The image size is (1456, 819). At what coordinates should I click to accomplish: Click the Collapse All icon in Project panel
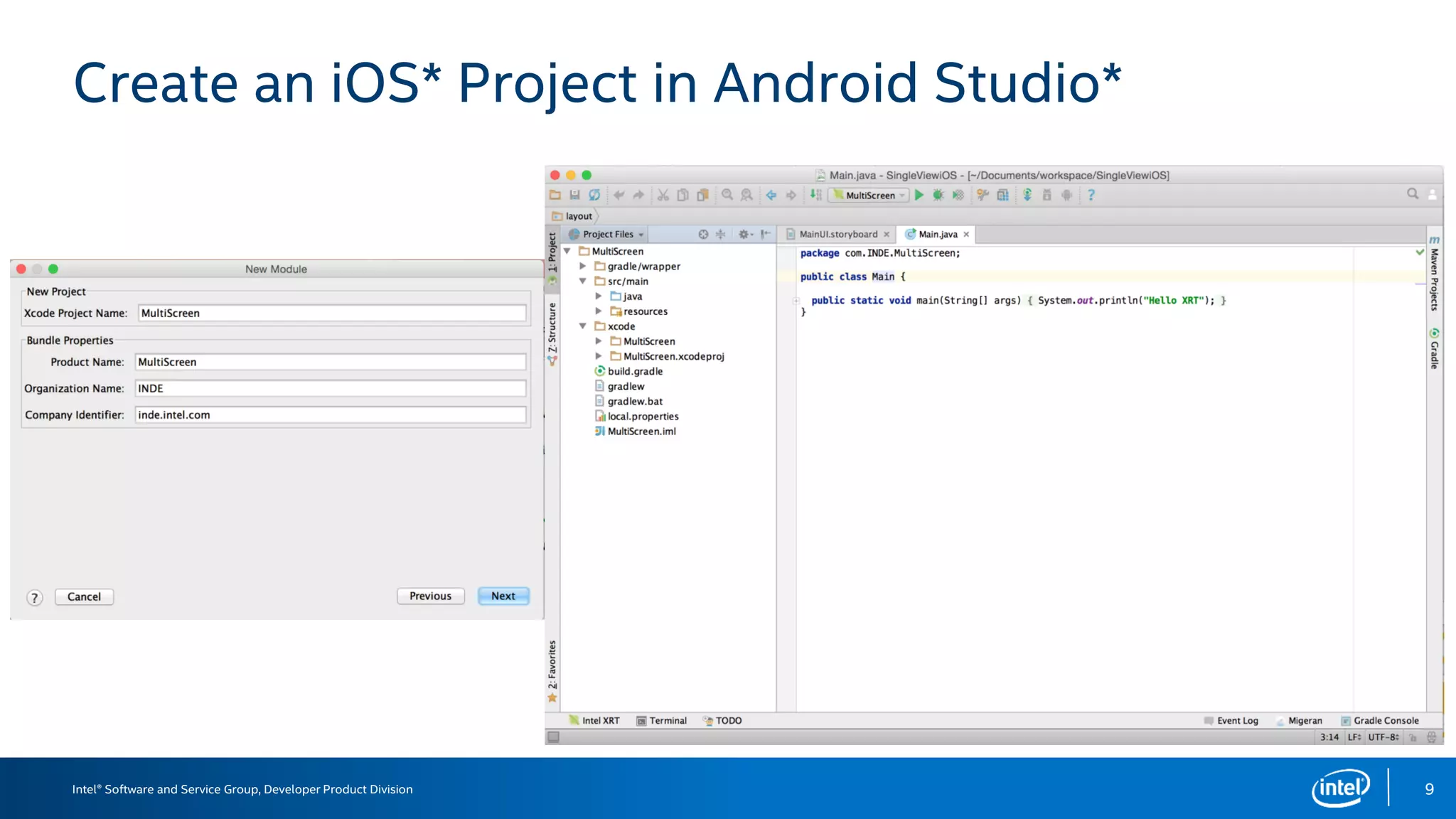[x=720, y=234]
